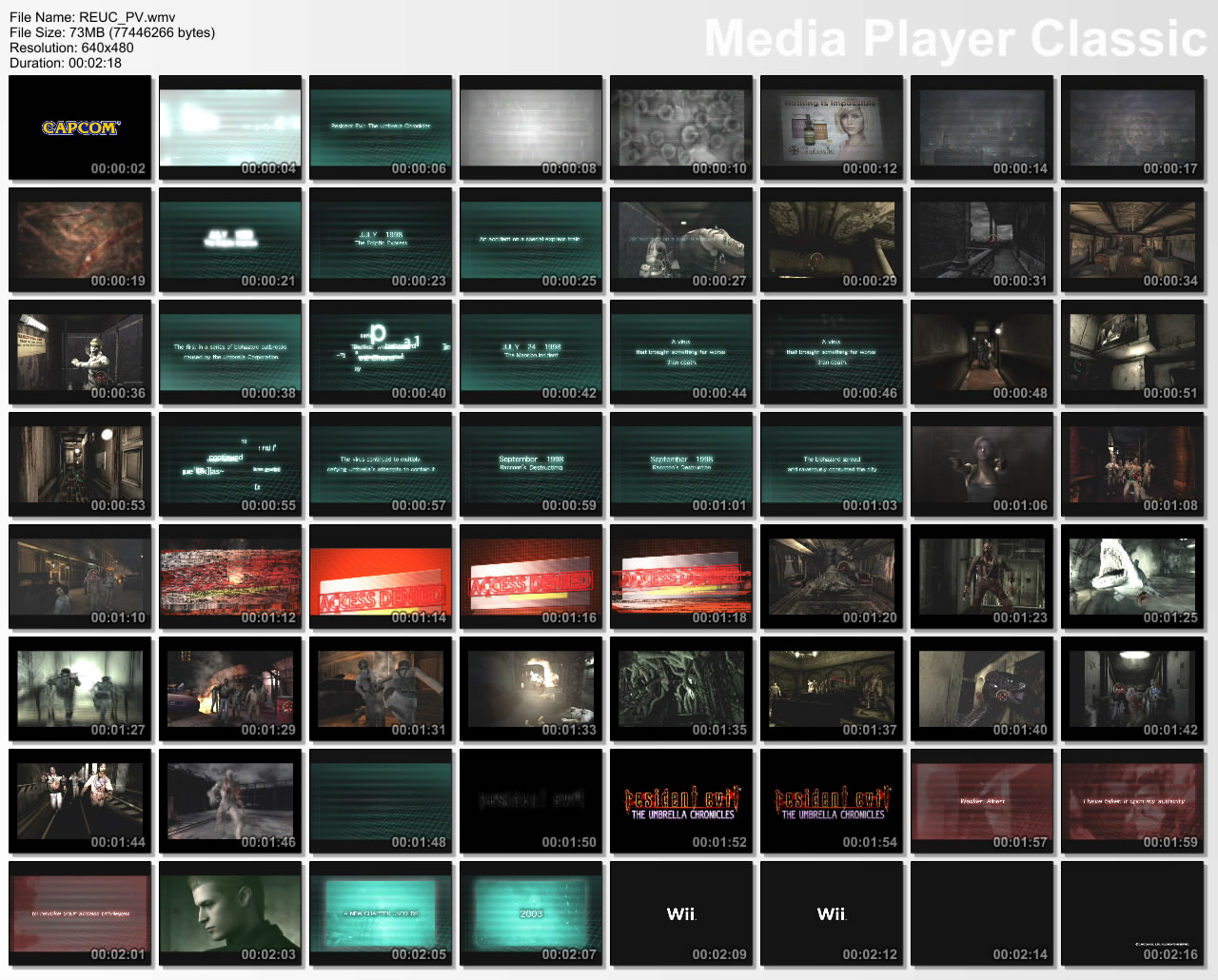Image resolution: width=1218 pixels, height=980 pixels.
Task: Click the shark frame at 00:01:25
Action: point(1132,577)
